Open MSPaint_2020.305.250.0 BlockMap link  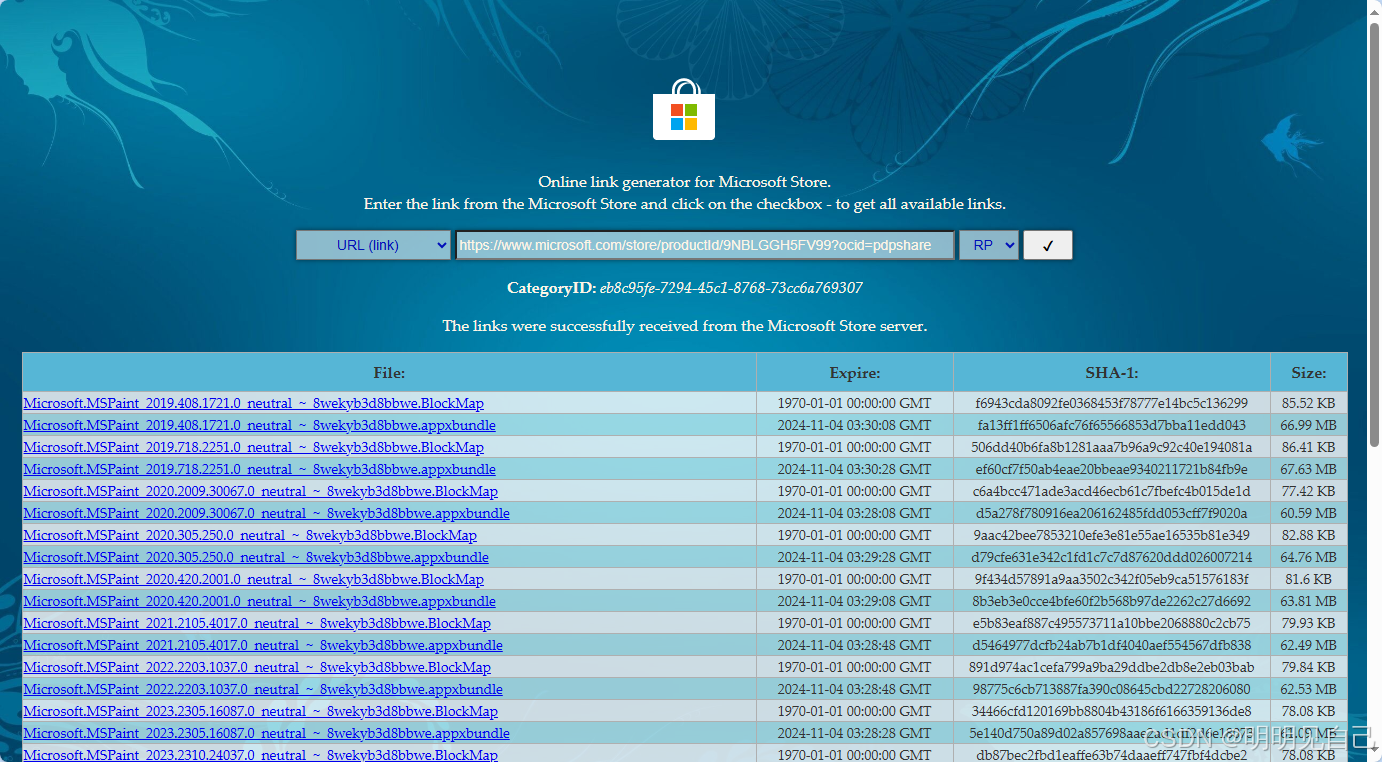(x=250, y=535)
